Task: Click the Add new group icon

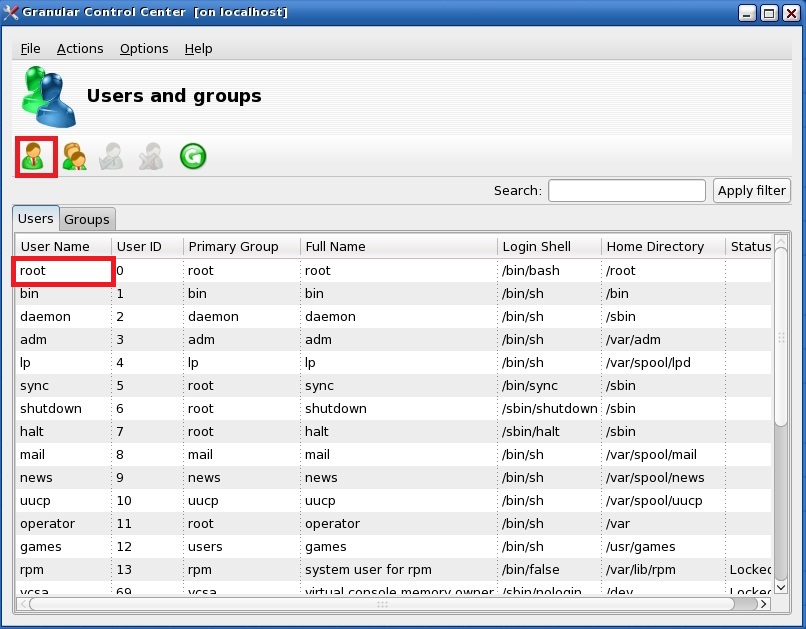Action: [x=74, y=156]
